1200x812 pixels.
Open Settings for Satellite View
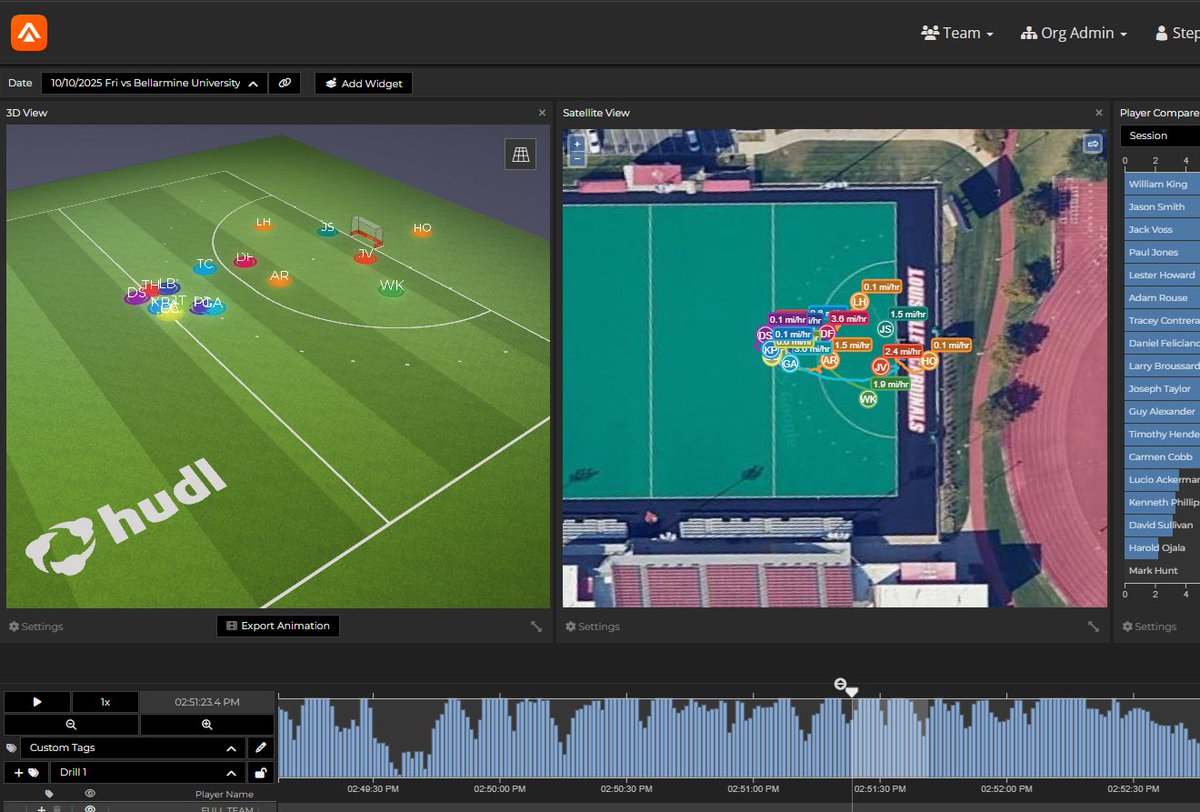(x=593, y=627)
